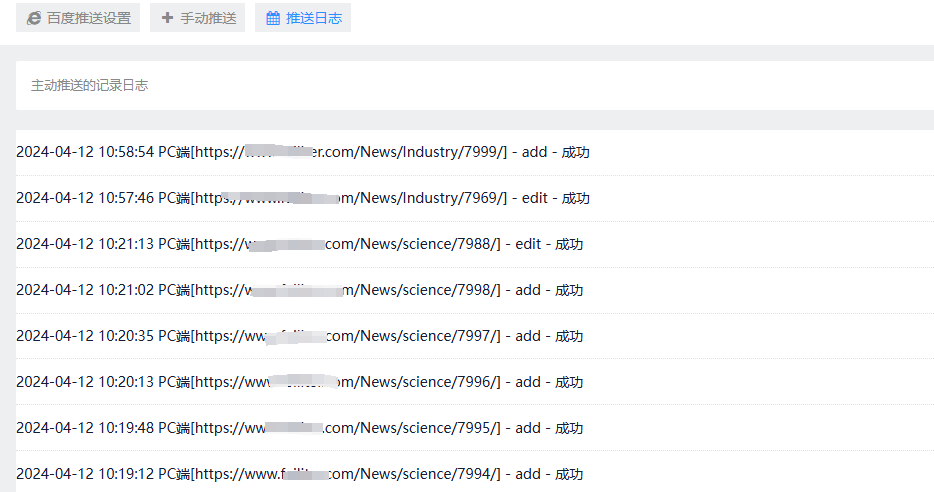Click the URL path News/science/7988/
Screen dimensions: 934x492
point(428,244)
